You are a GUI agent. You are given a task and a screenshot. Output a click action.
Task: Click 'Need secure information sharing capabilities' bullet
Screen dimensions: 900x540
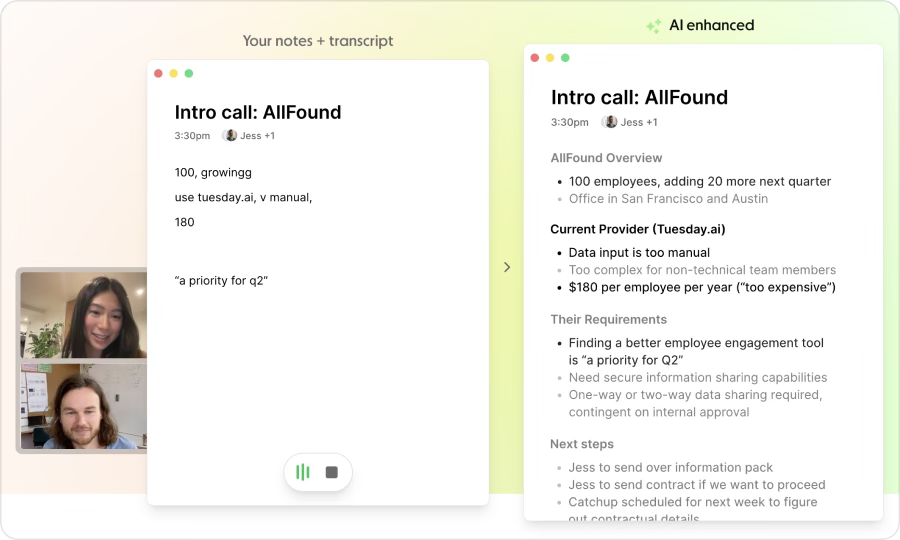point(698,378)
